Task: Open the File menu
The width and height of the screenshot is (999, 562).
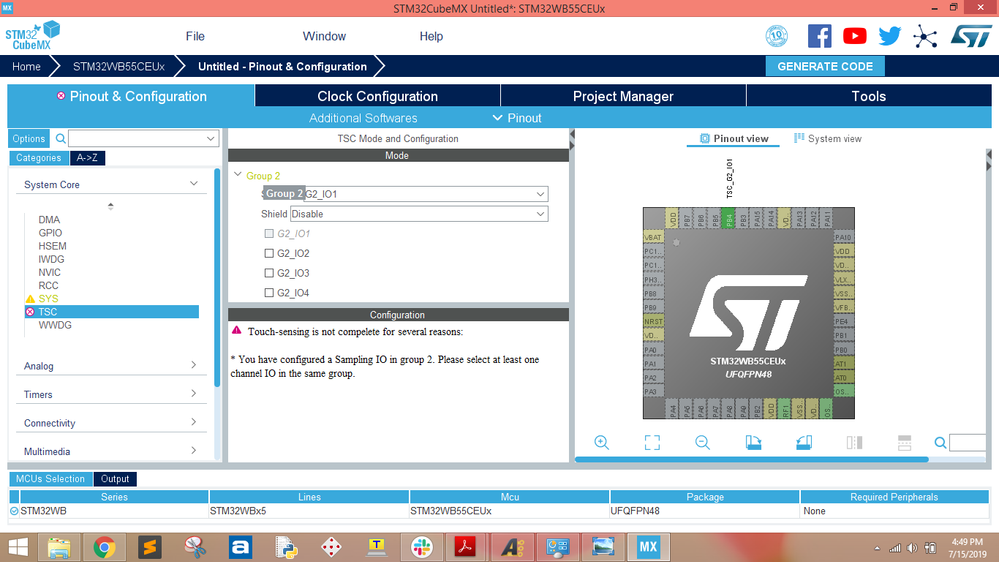Action: click(195, 36)
